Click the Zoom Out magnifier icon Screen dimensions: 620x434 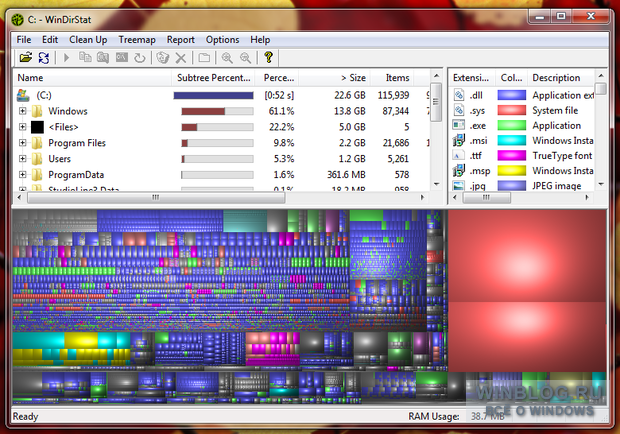pyautogui.click(x=245, y=58)
